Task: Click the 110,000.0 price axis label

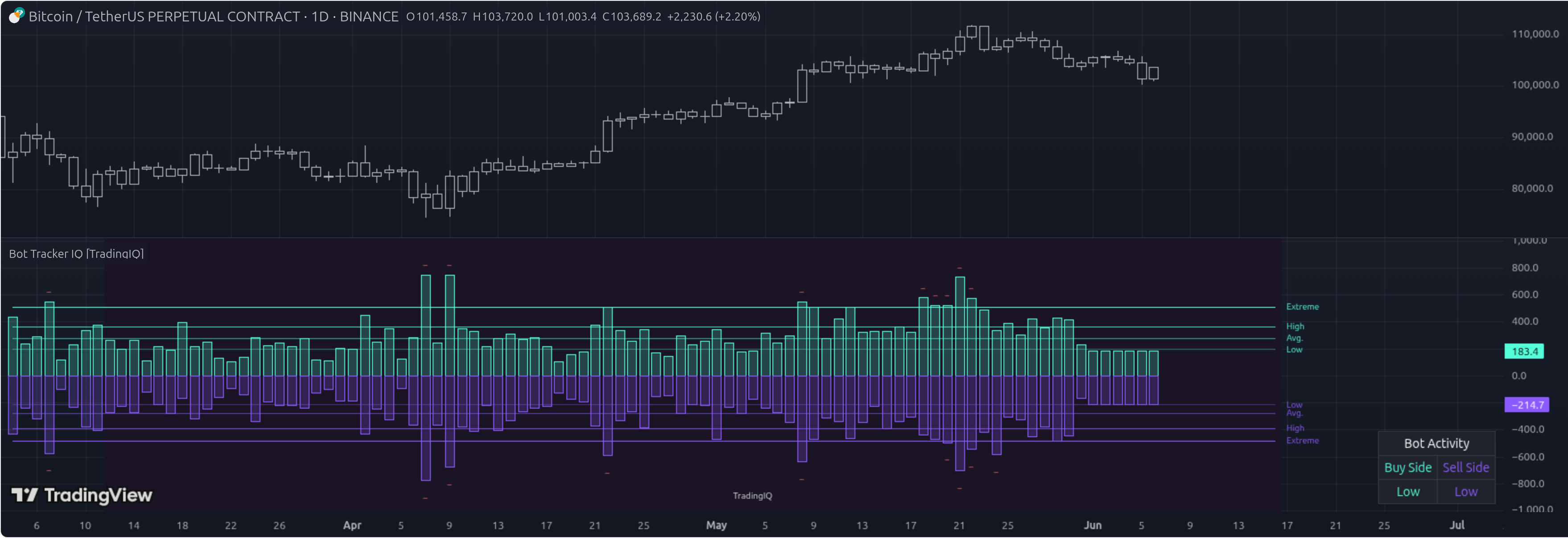Action: click(x=1535, y=34)
